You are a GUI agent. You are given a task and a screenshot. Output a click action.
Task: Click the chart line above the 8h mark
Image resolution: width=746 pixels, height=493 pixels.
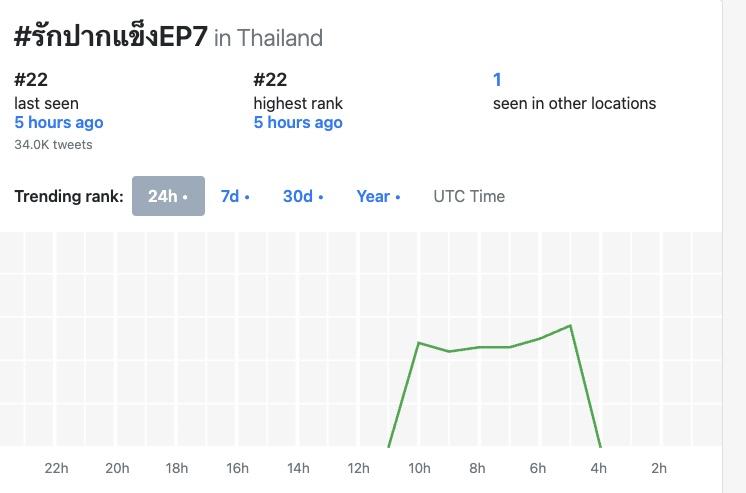coord(479,347)
